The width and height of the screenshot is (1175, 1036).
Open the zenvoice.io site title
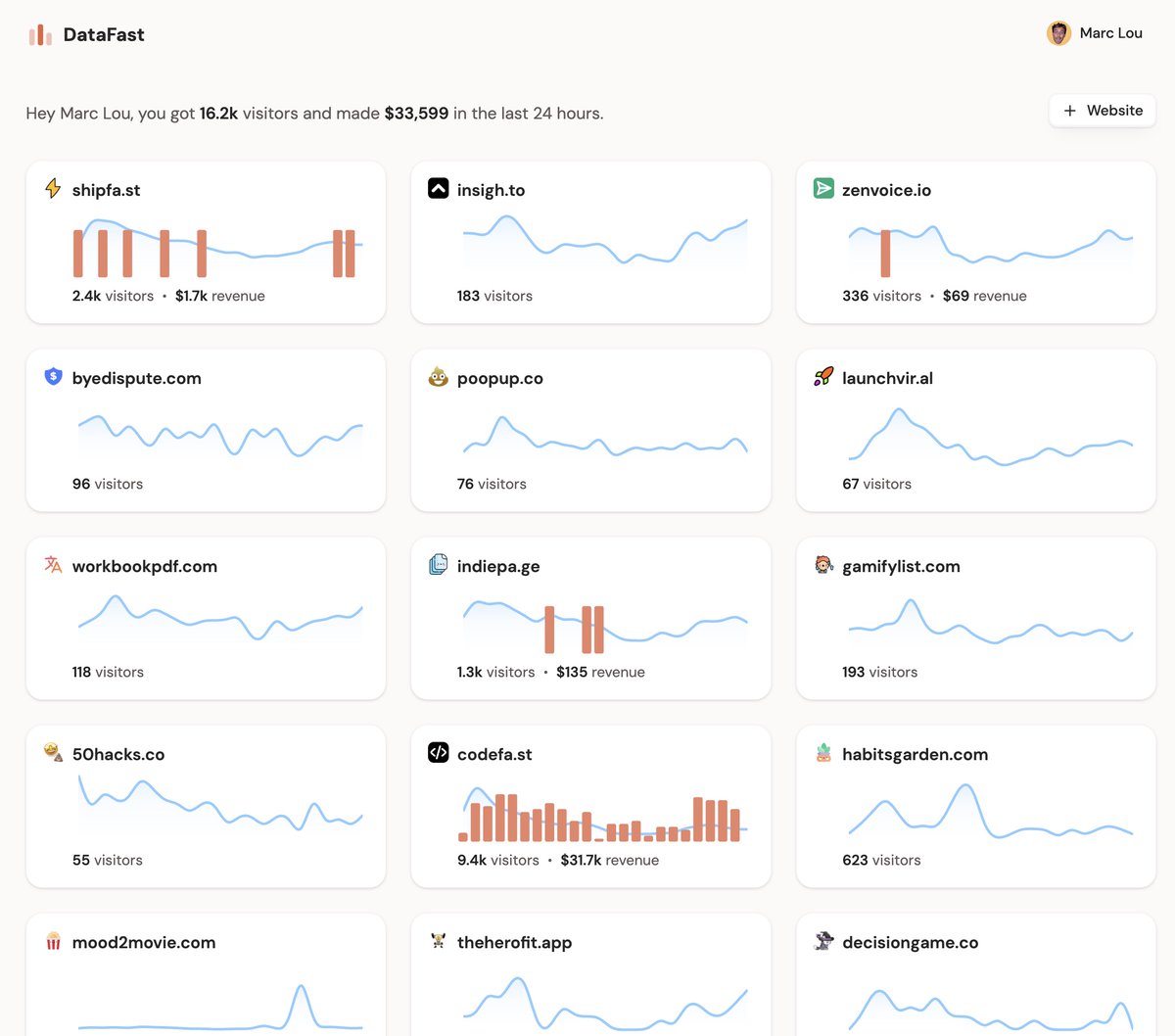[x=886, y=190]
